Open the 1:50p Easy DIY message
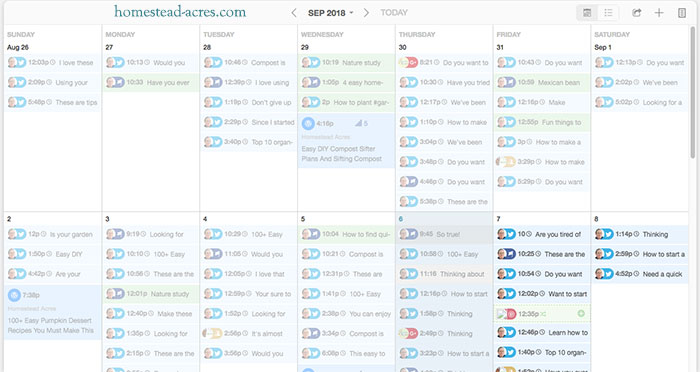The height and width of the screenshot is (372, 700). click(x=52, y=254)
